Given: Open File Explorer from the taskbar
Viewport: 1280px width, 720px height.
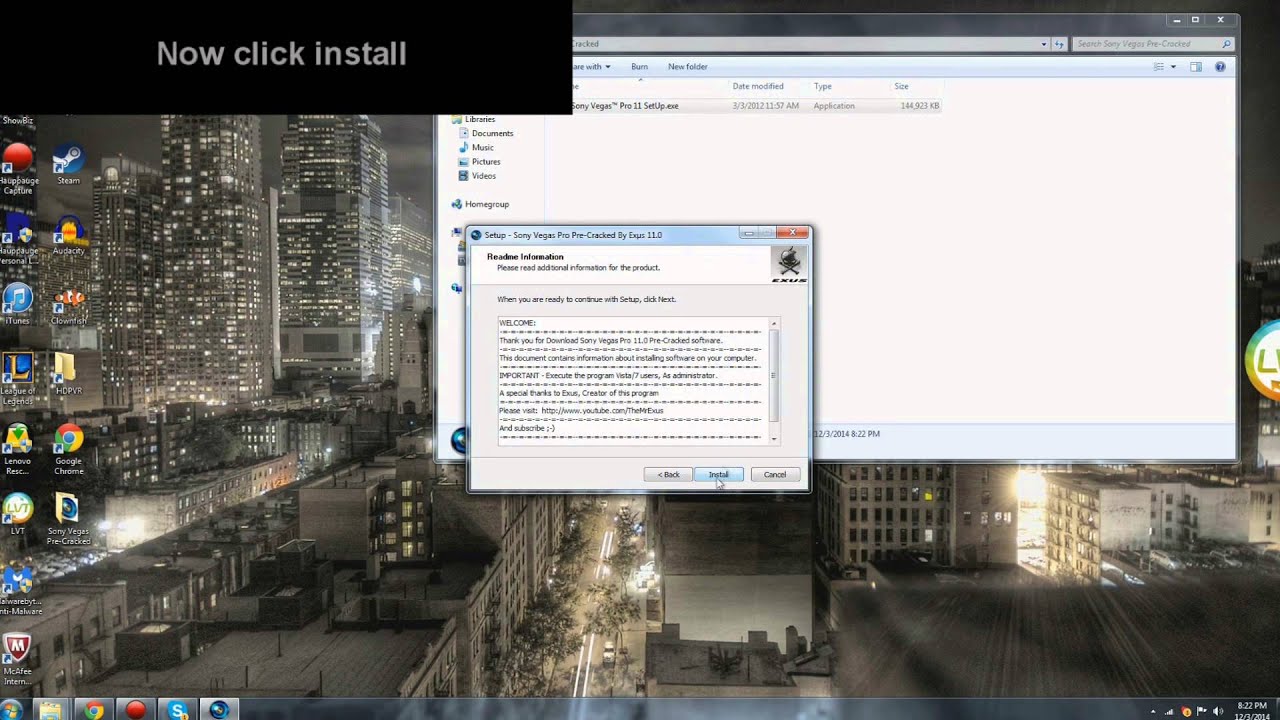Looking at the screenshot, I should pos(50,710).
